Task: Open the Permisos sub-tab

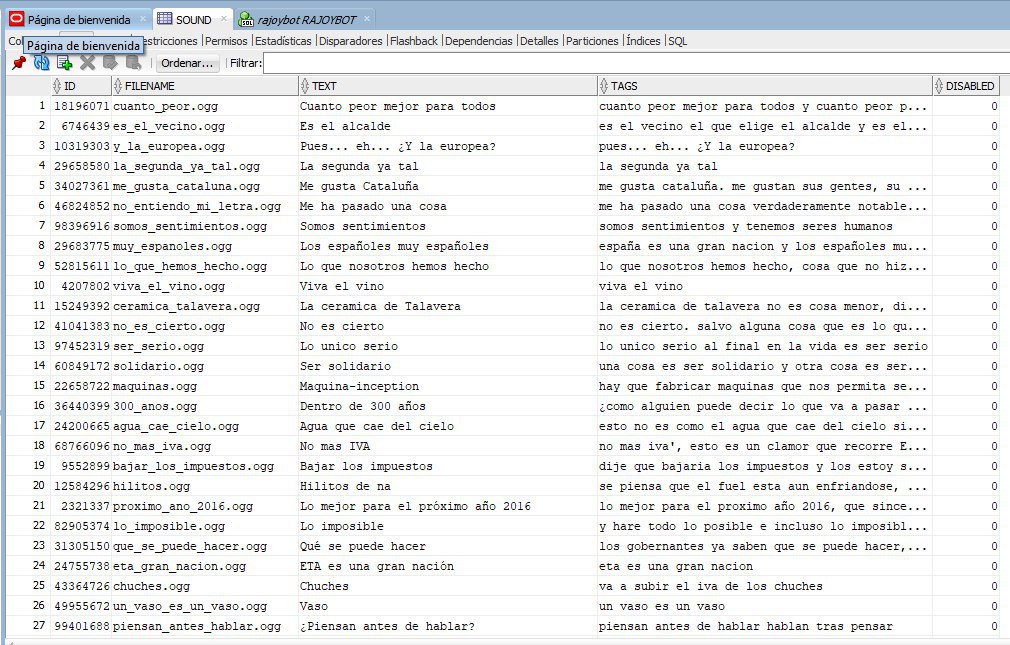Action: [x=226, y=41]
